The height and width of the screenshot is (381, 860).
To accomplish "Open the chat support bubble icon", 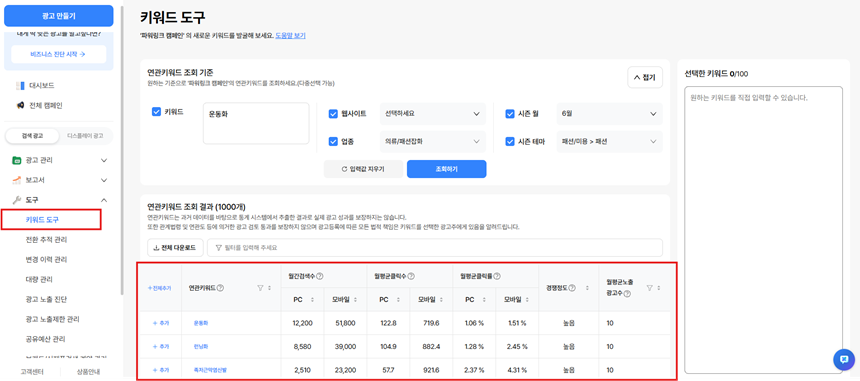I will [844, 360].
